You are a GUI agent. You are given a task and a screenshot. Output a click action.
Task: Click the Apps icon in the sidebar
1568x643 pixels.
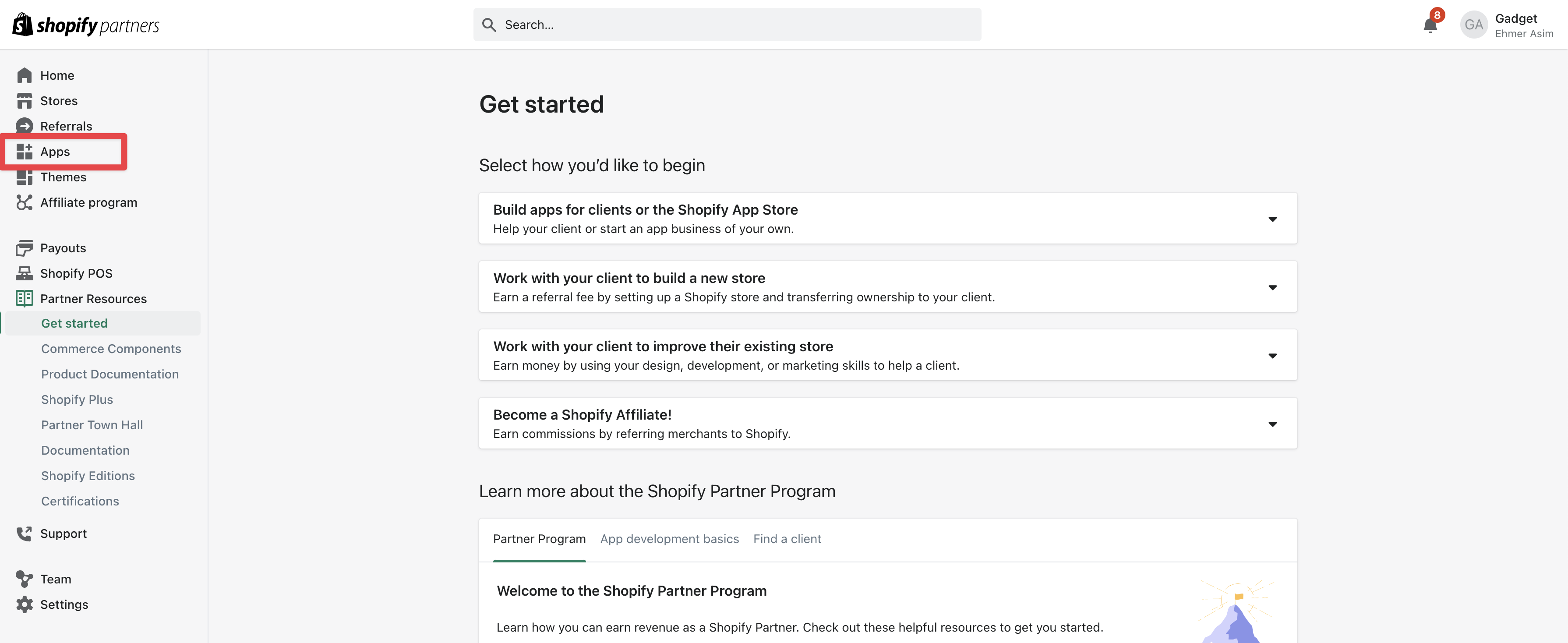coord(25,151)
